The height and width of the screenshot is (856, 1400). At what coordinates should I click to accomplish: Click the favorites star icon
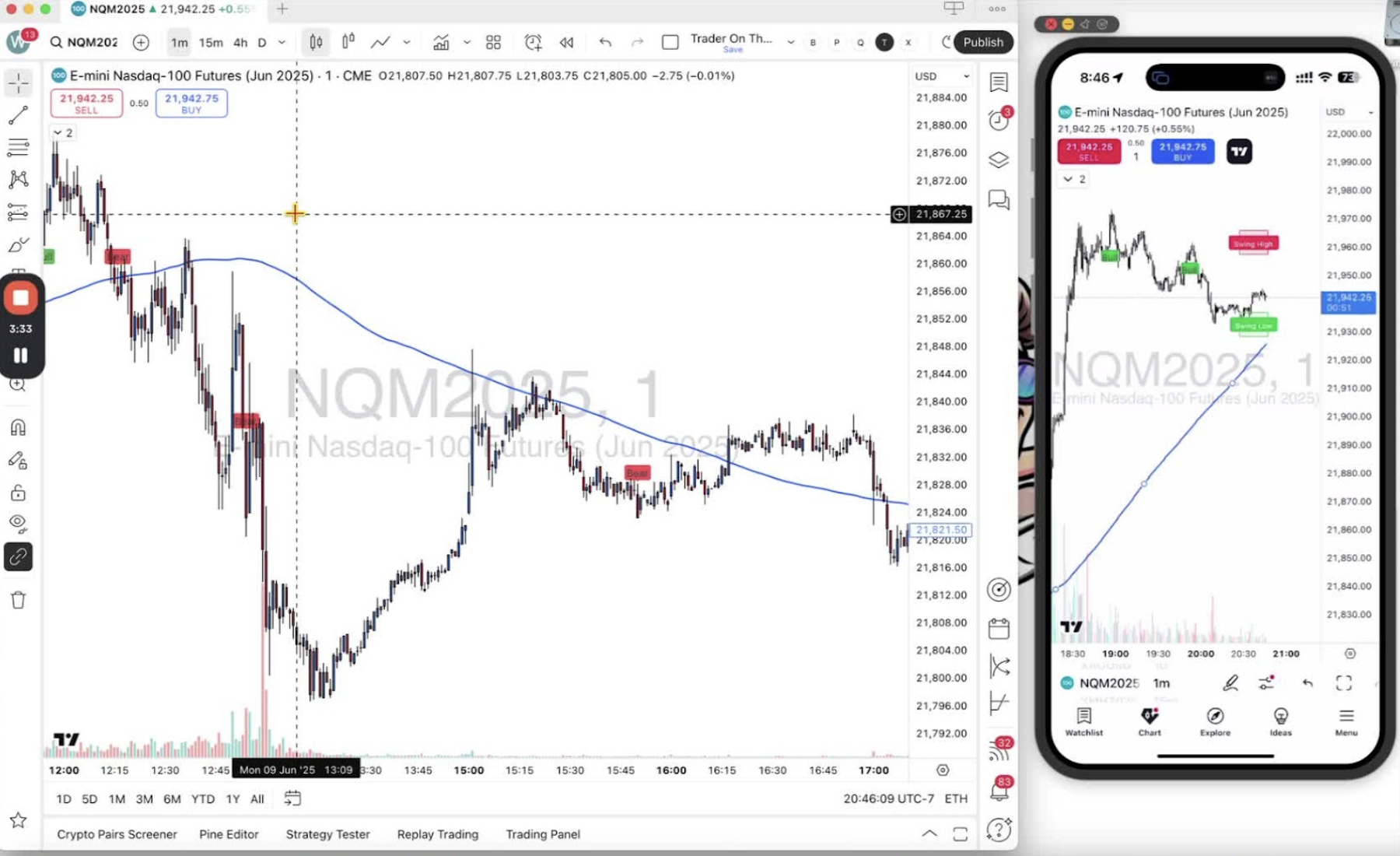tap(18, 820)
